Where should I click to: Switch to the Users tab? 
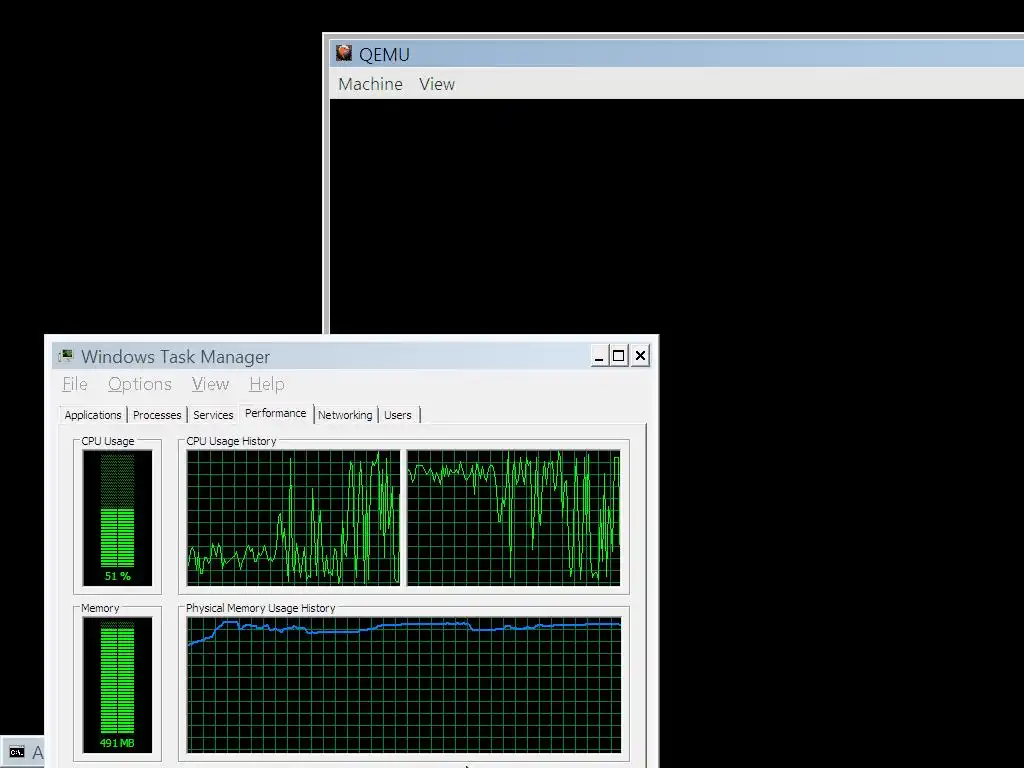(398, 415)
